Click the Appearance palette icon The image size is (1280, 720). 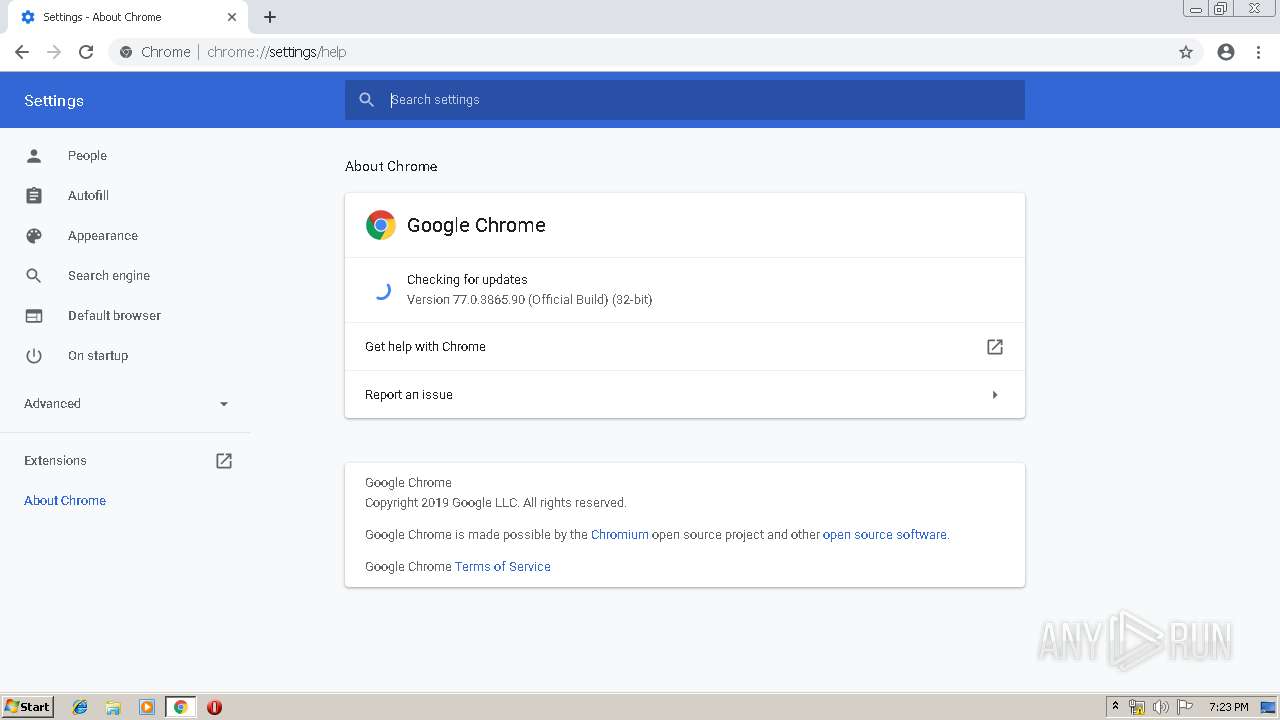pos(34,236)
